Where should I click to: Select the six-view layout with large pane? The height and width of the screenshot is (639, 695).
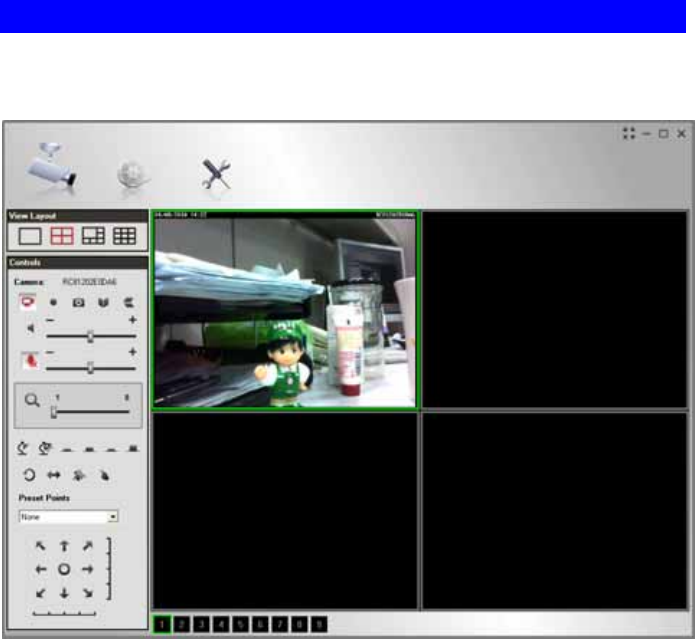tap(94, 236)
